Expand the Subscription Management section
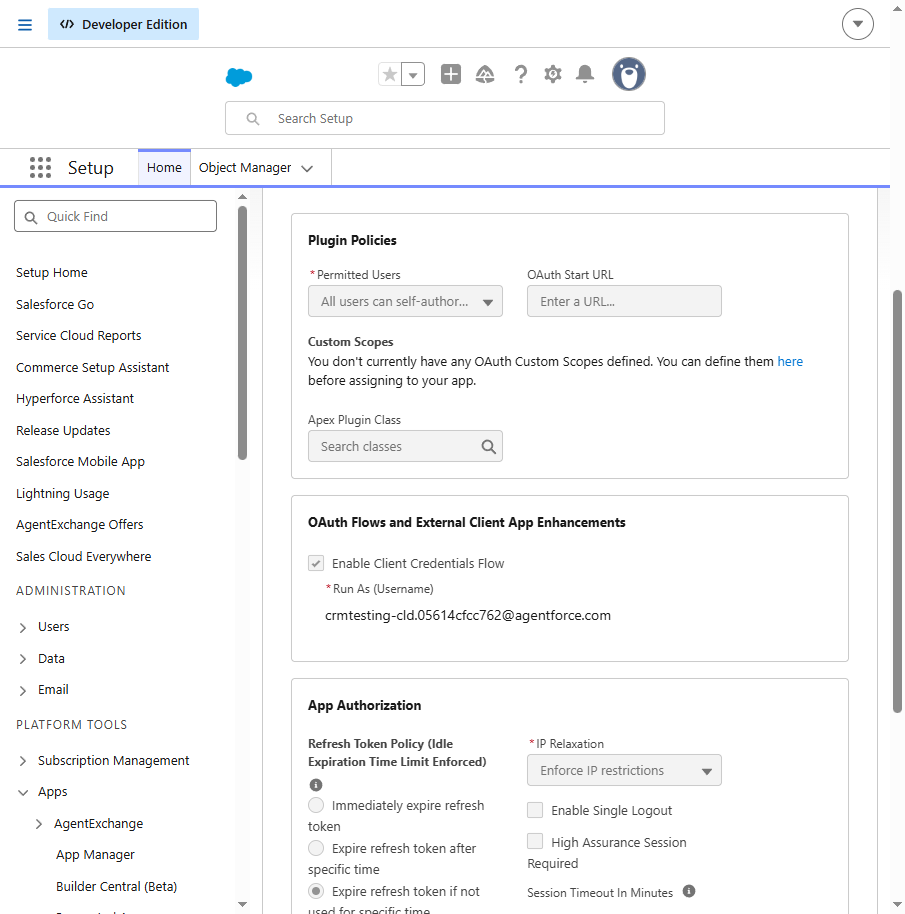The image size is (905, 914). [23, 761]
